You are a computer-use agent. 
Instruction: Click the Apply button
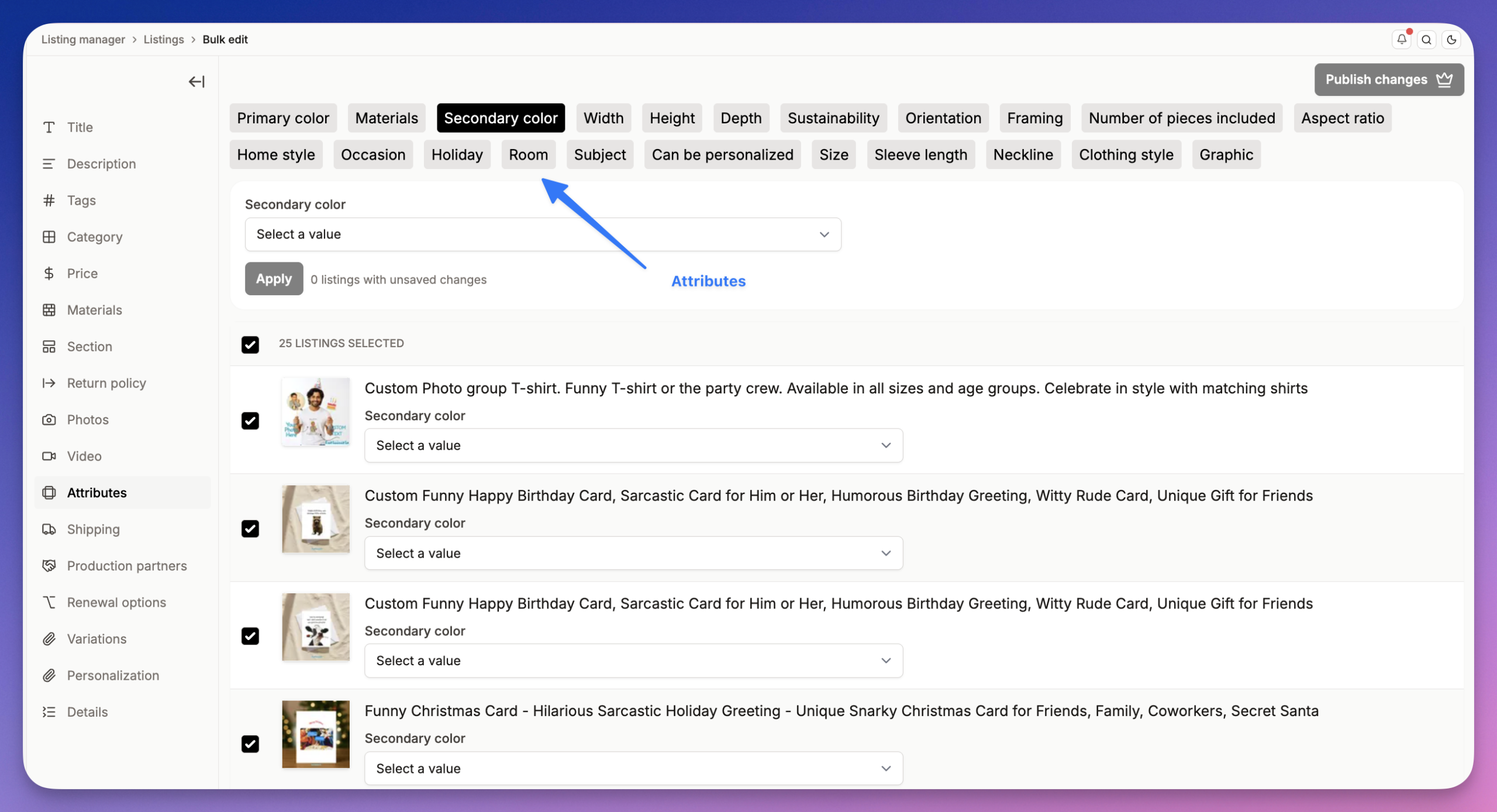[274, 279]
